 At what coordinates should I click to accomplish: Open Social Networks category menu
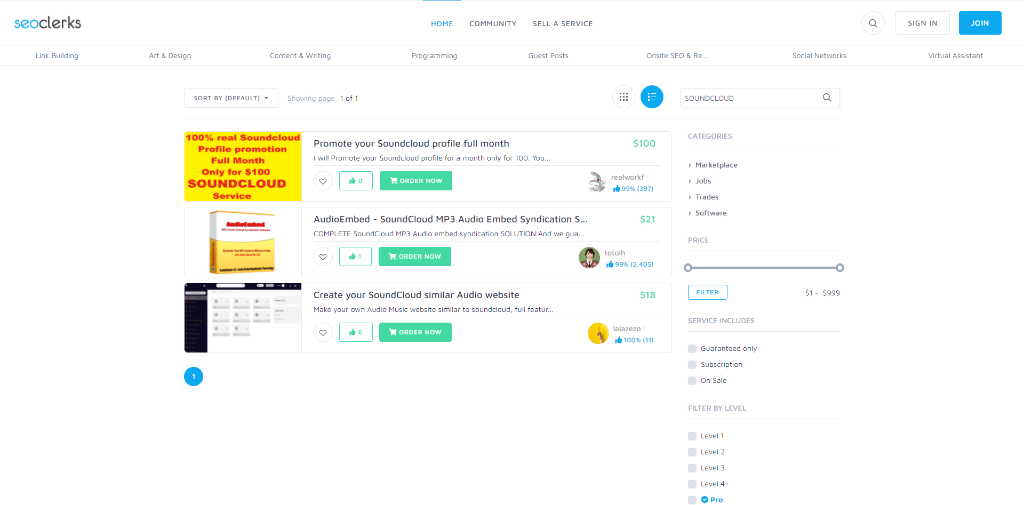(x=819, y=56)
